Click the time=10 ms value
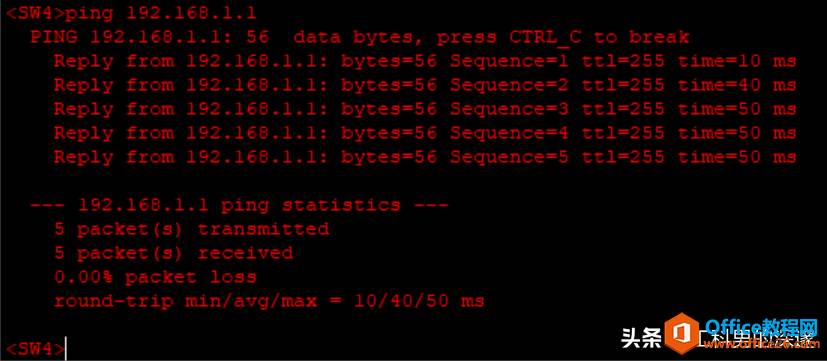 [x=737, y=61]
